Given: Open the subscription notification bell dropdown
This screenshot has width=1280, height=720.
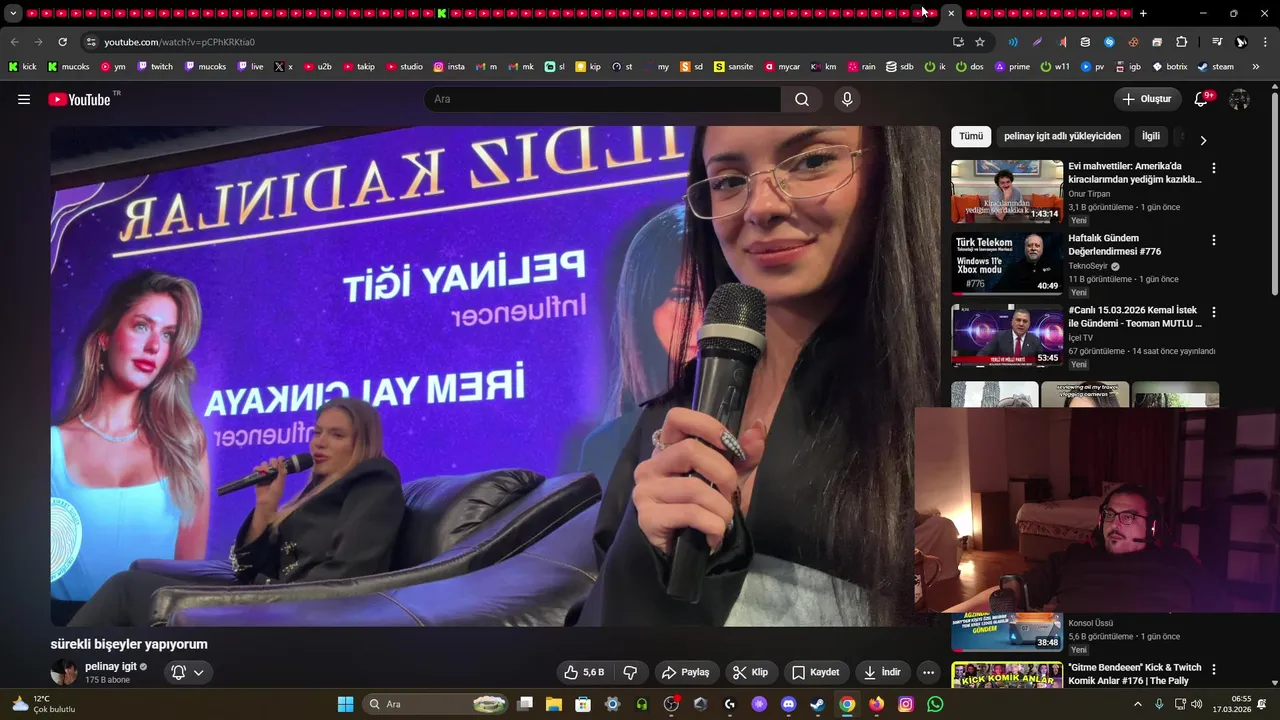Looking at the screenshot, I should 188,672.
